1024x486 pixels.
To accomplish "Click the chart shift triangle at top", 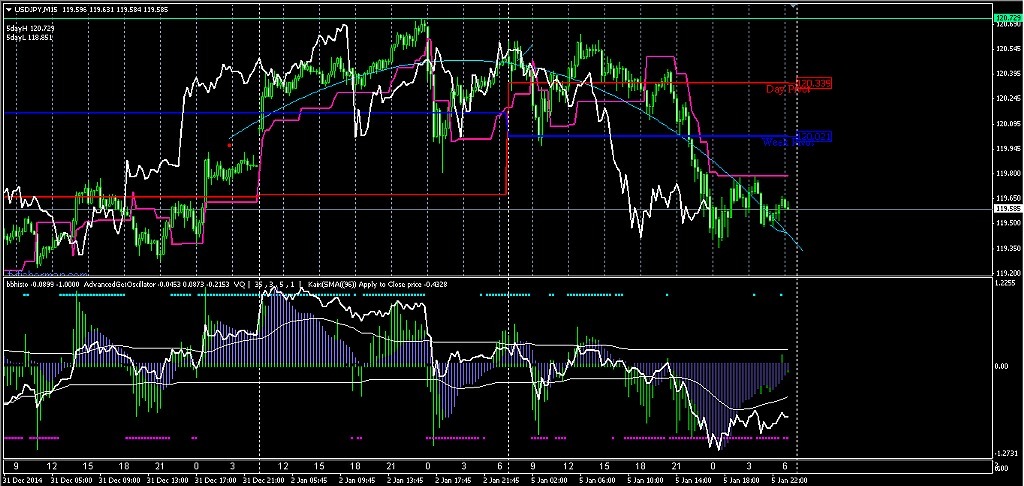I will [x=794, y=4].
